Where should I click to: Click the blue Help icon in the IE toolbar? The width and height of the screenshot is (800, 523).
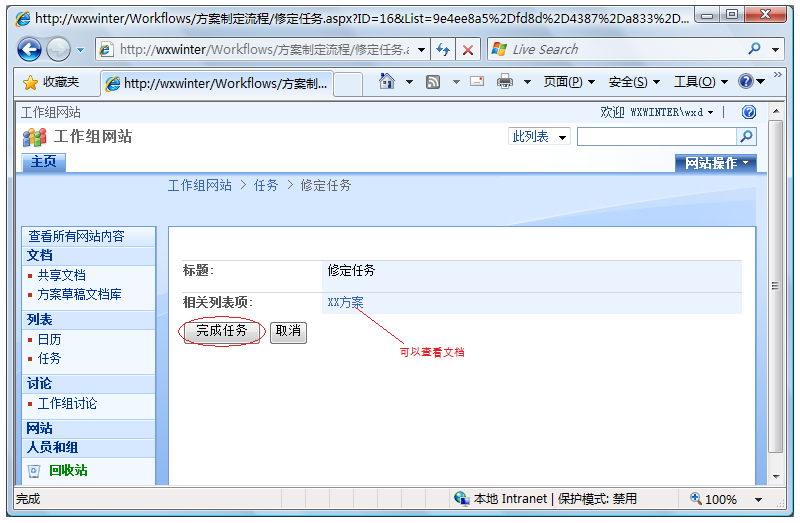tap(746, 81)
